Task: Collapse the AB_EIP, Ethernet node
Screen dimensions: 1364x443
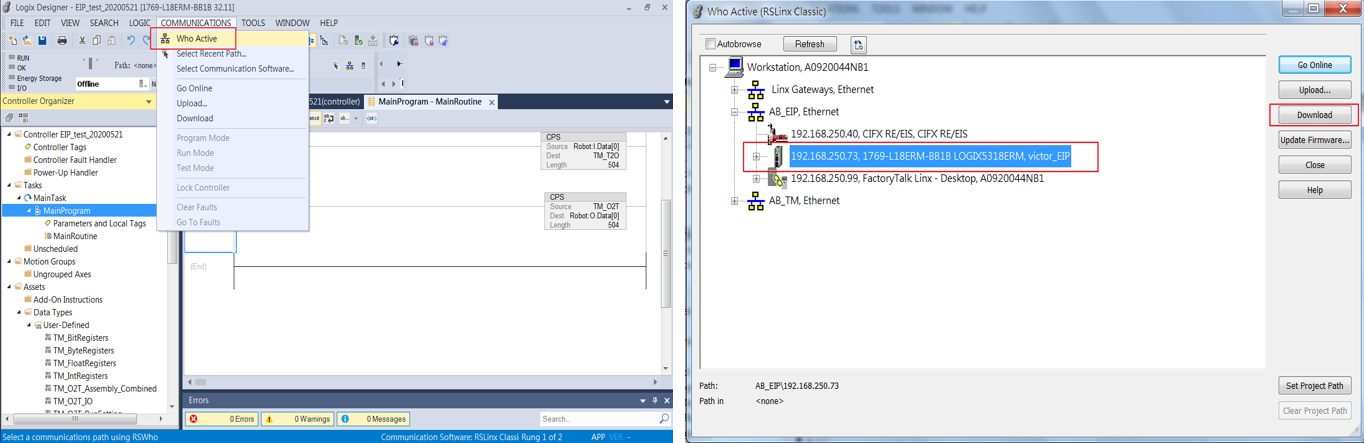Action: point(734,112)
